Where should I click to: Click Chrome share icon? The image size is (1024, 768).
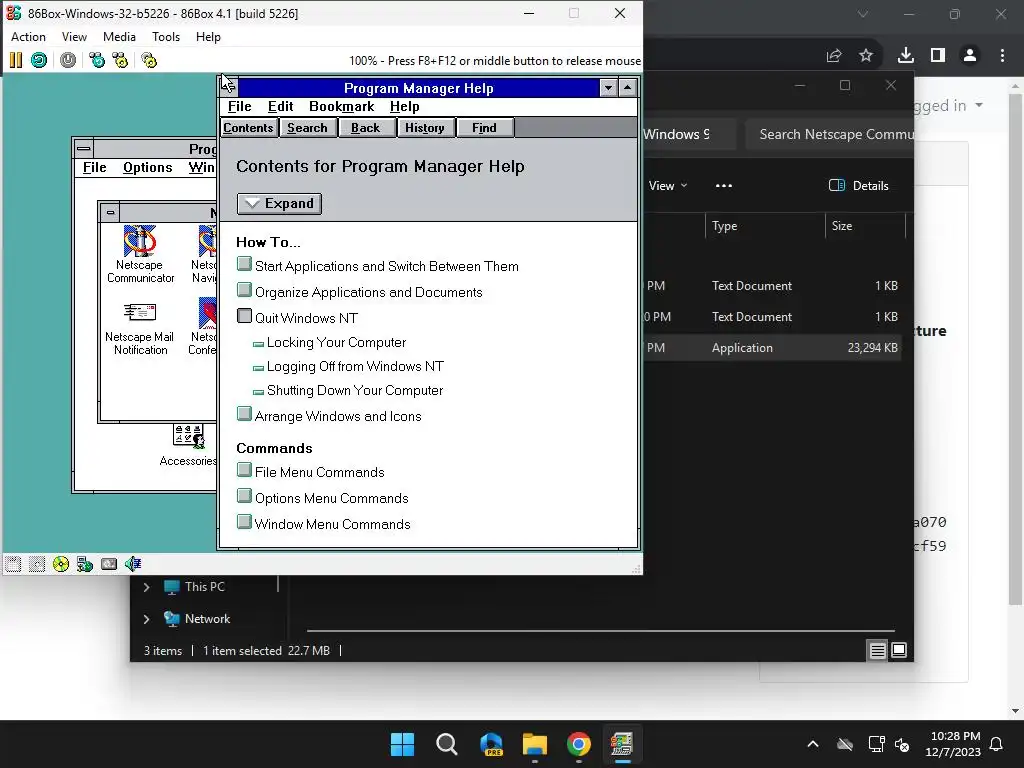834,56
